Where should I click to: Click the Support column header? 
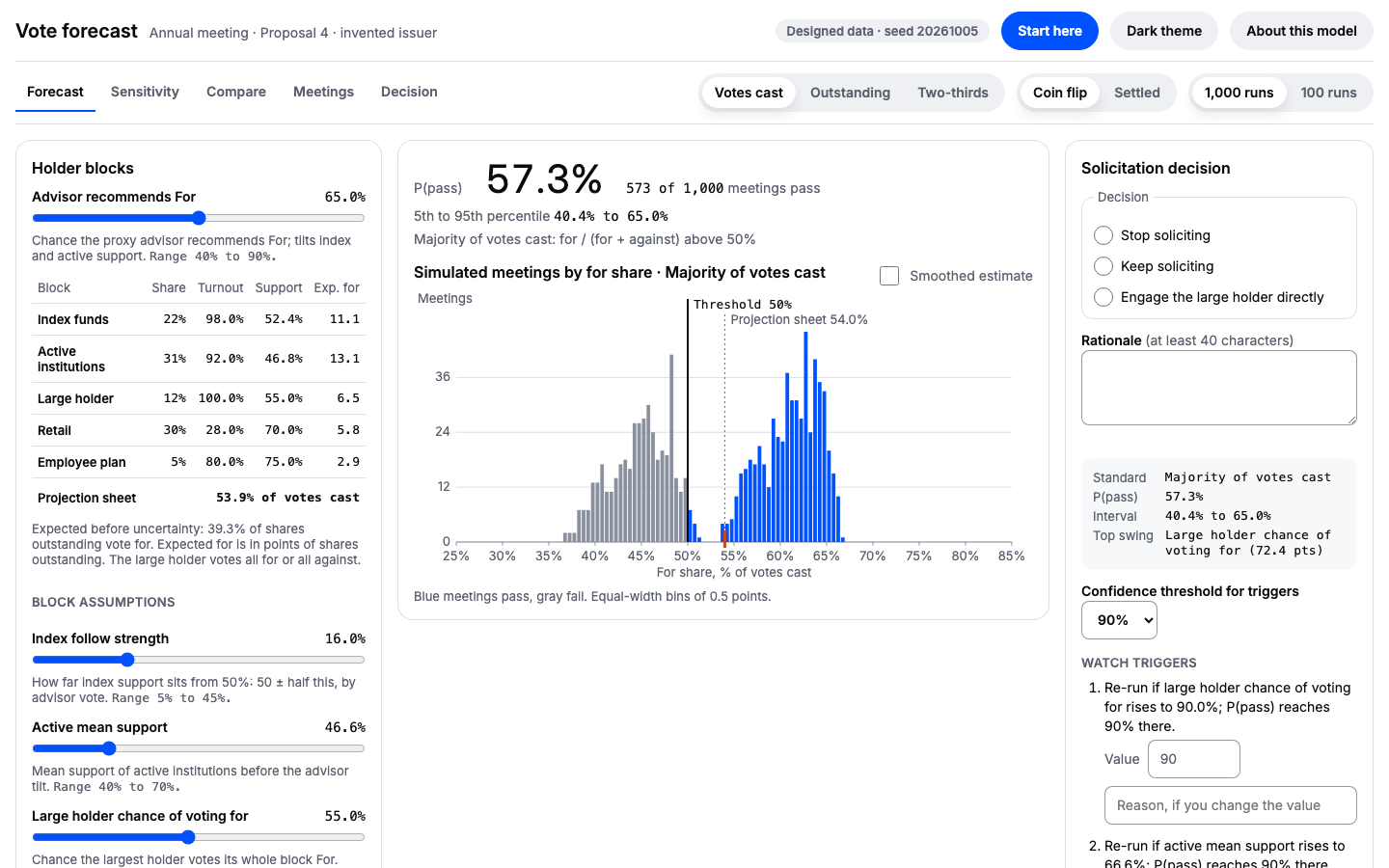tap(279, 287)
